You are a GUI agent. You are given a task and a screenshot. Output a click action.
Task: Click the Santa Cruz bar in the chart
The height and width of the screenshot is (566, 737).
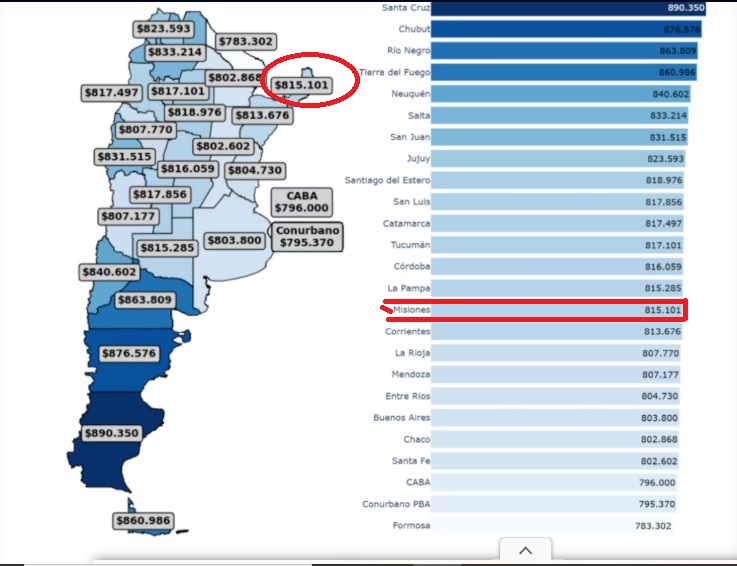coord(570,8)
